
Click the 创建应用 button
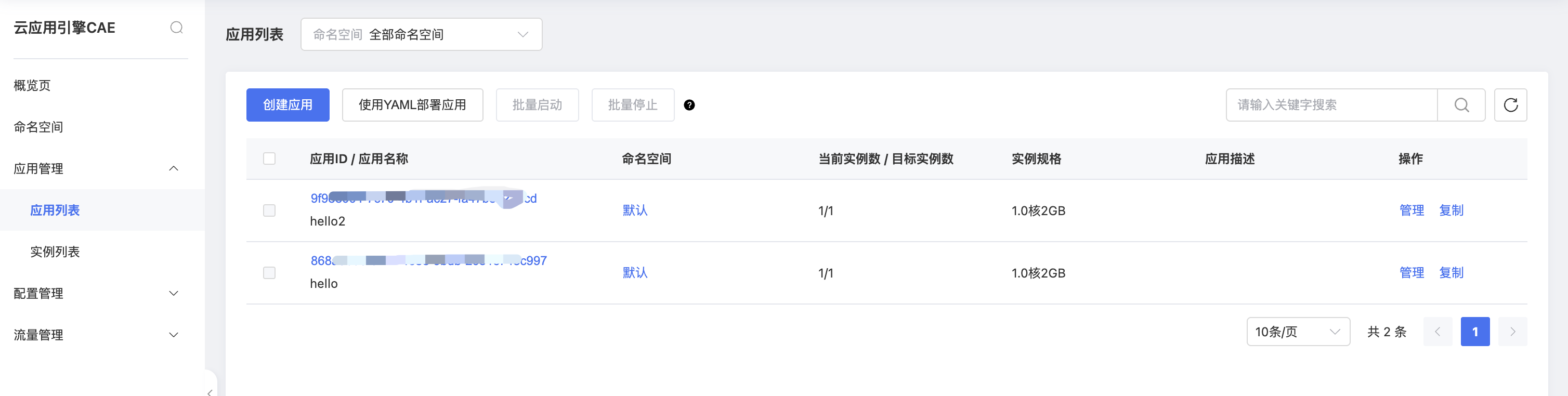288,105
